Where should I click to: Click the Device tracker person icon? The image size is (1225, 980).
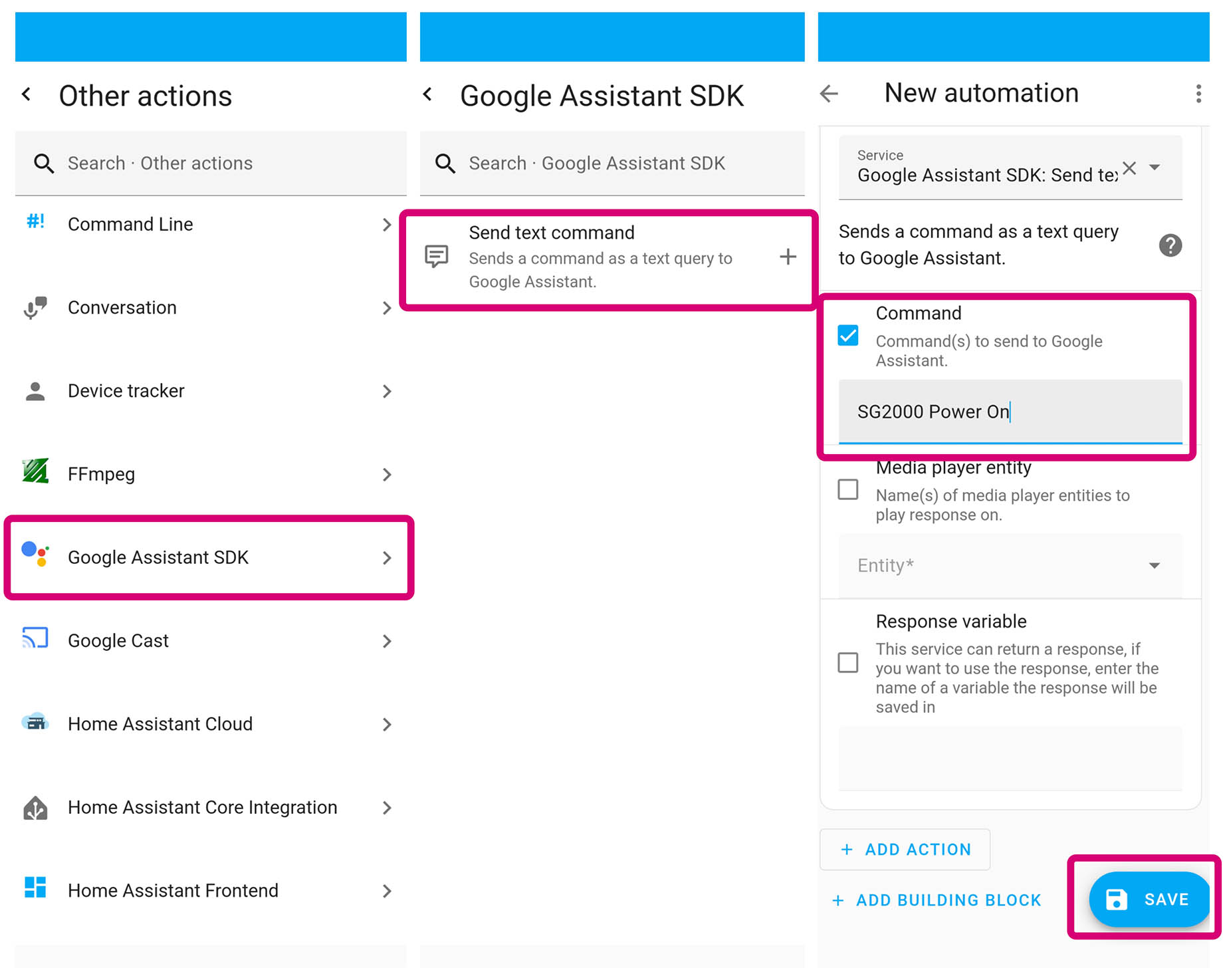coord(35,391)
